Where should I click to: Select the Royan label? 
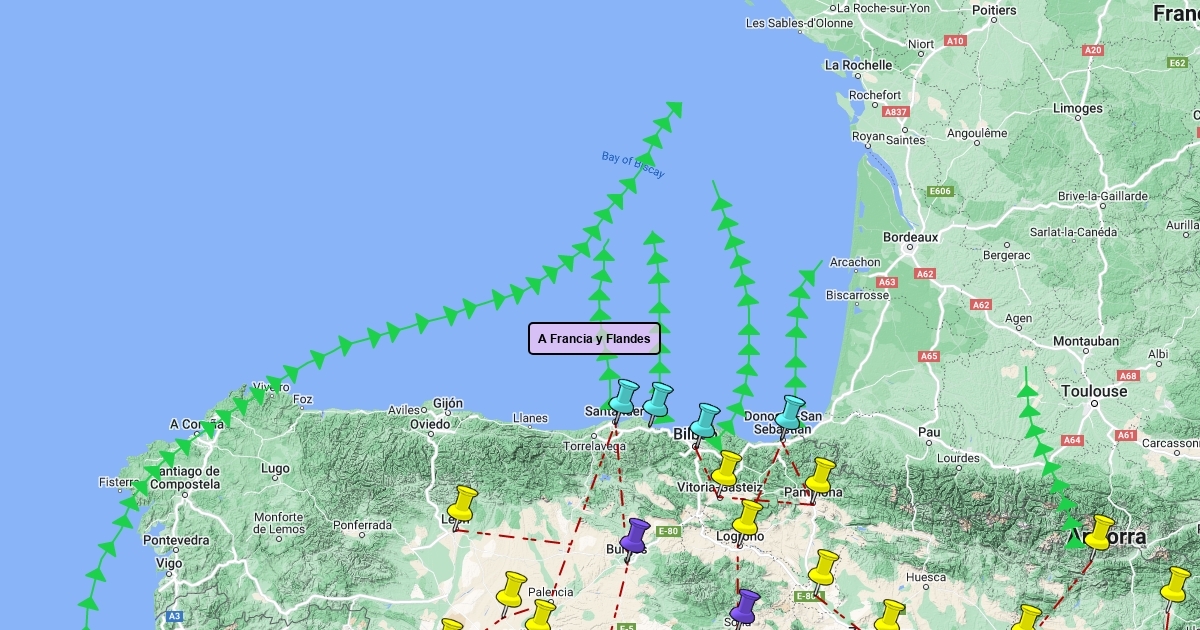point(867,137)
